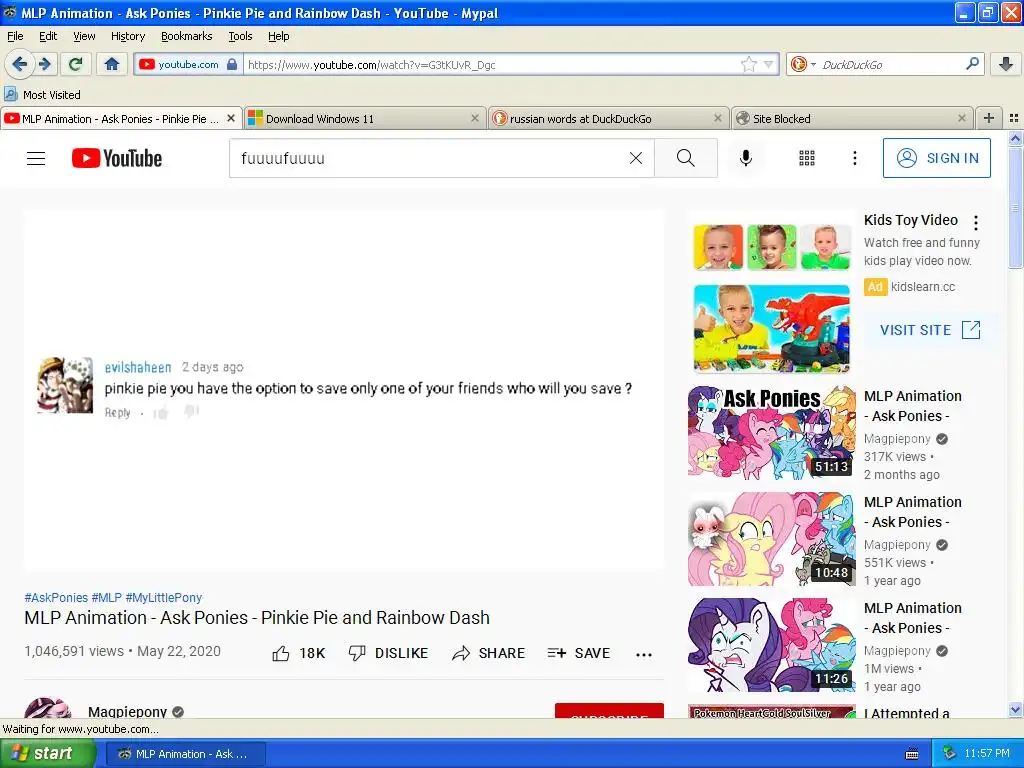Open the File menu
This screenshot has width=1024, height=768.
[x=15, y=36]
